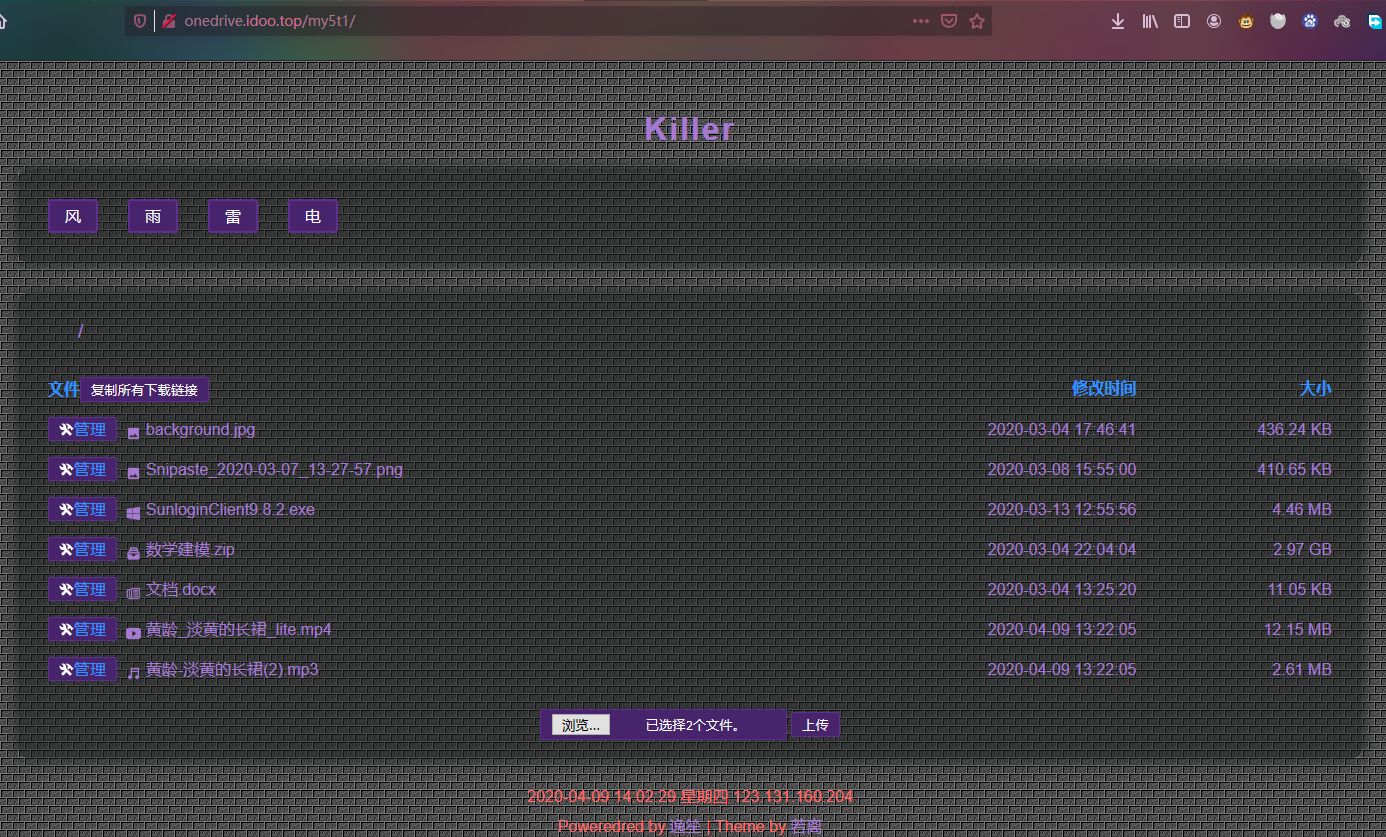
Task: Open SunloginClient9.8.2.exe link
Action: (x=230, y=510)
